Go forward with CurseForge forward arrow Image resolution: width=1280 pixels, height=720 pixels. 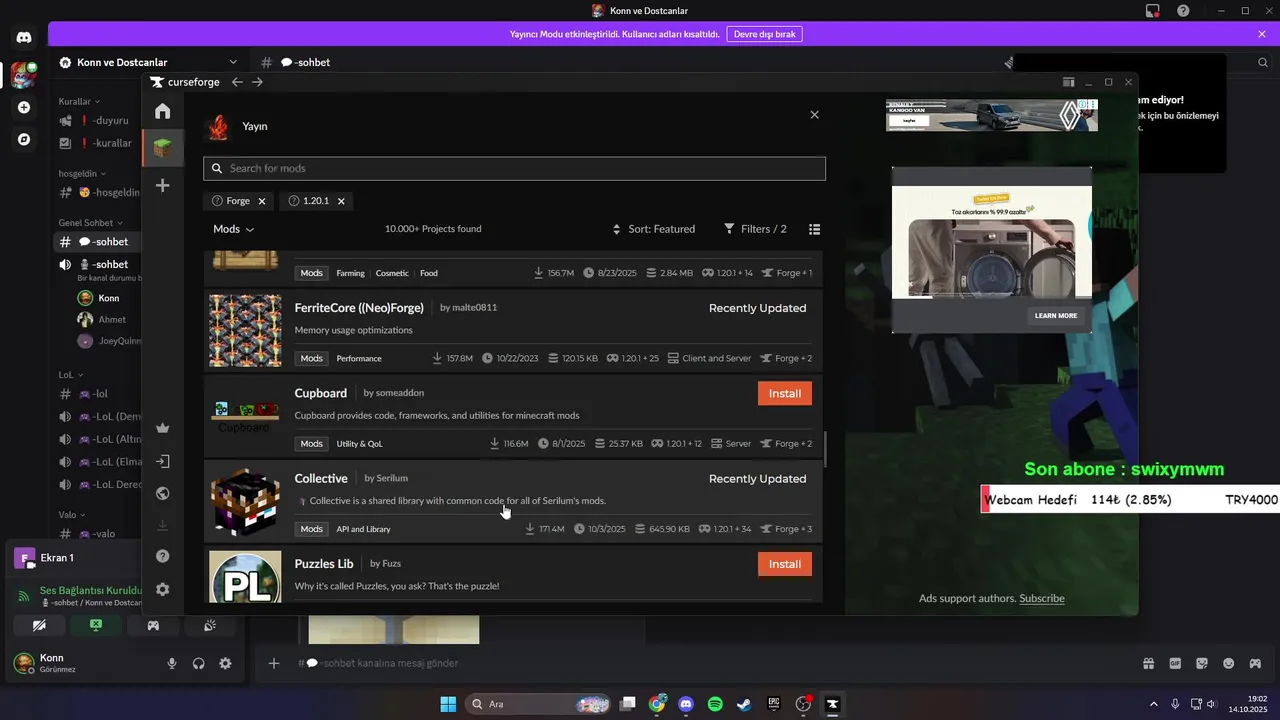click(257, 82)
